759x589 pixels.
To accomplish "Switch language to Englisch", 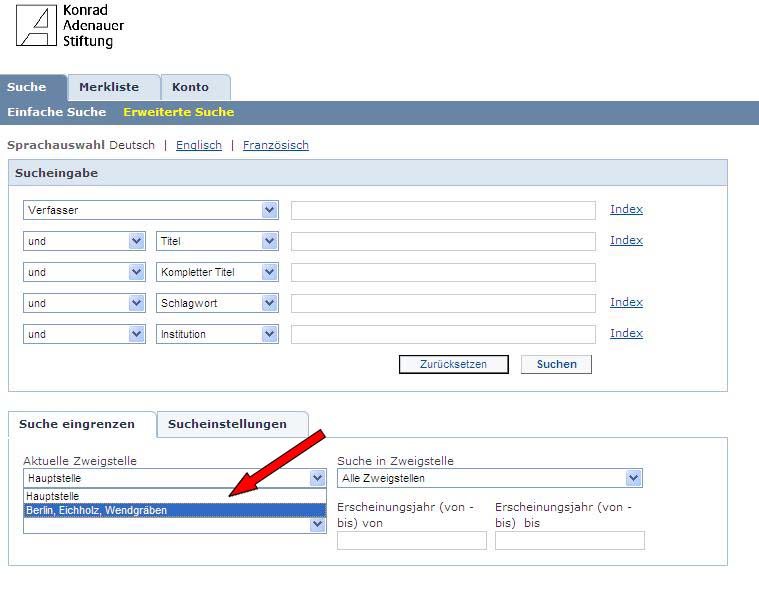I will (198, 145).
